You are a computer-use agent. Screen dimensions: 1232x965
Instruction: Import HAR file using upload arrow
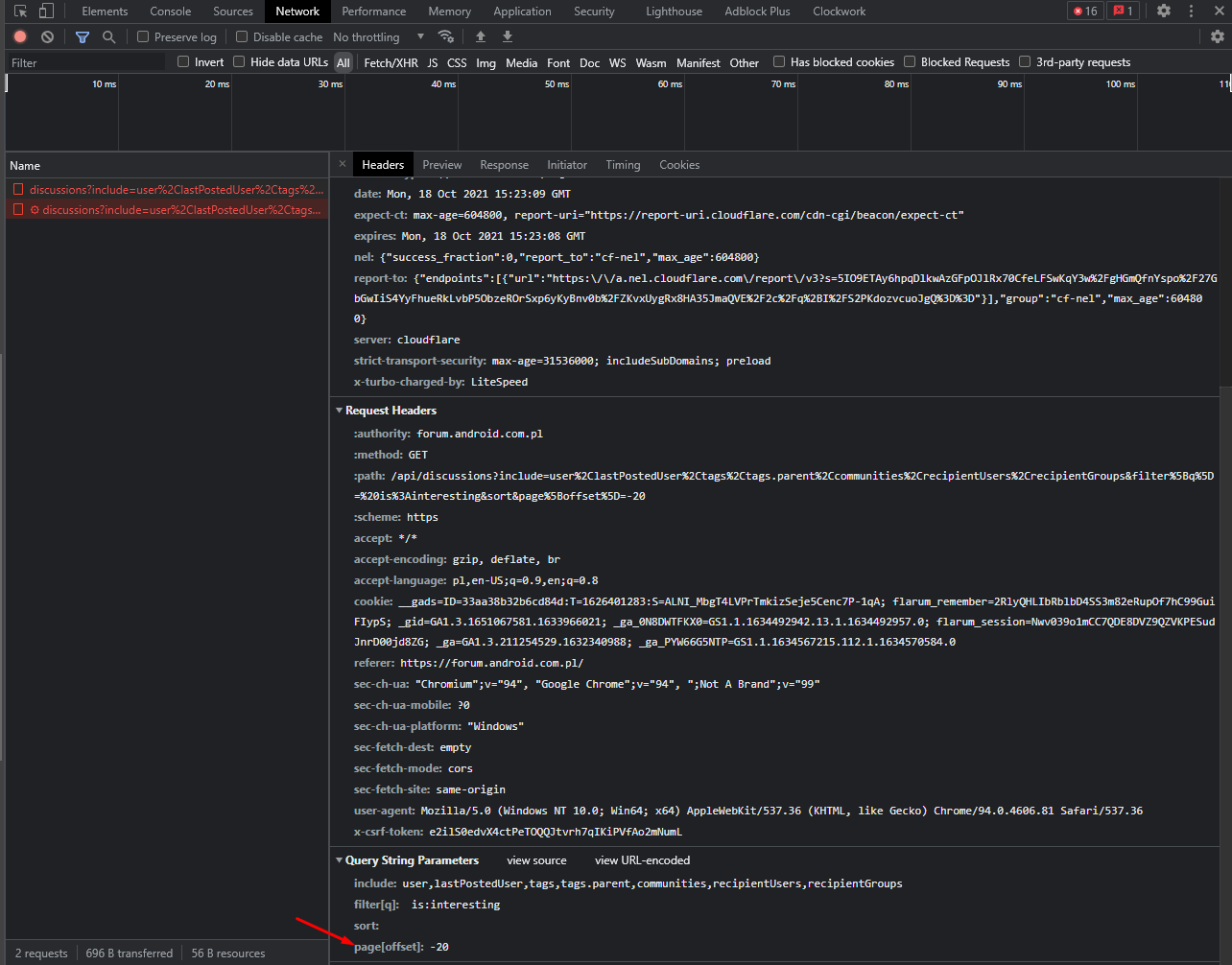tap(481, 36)
